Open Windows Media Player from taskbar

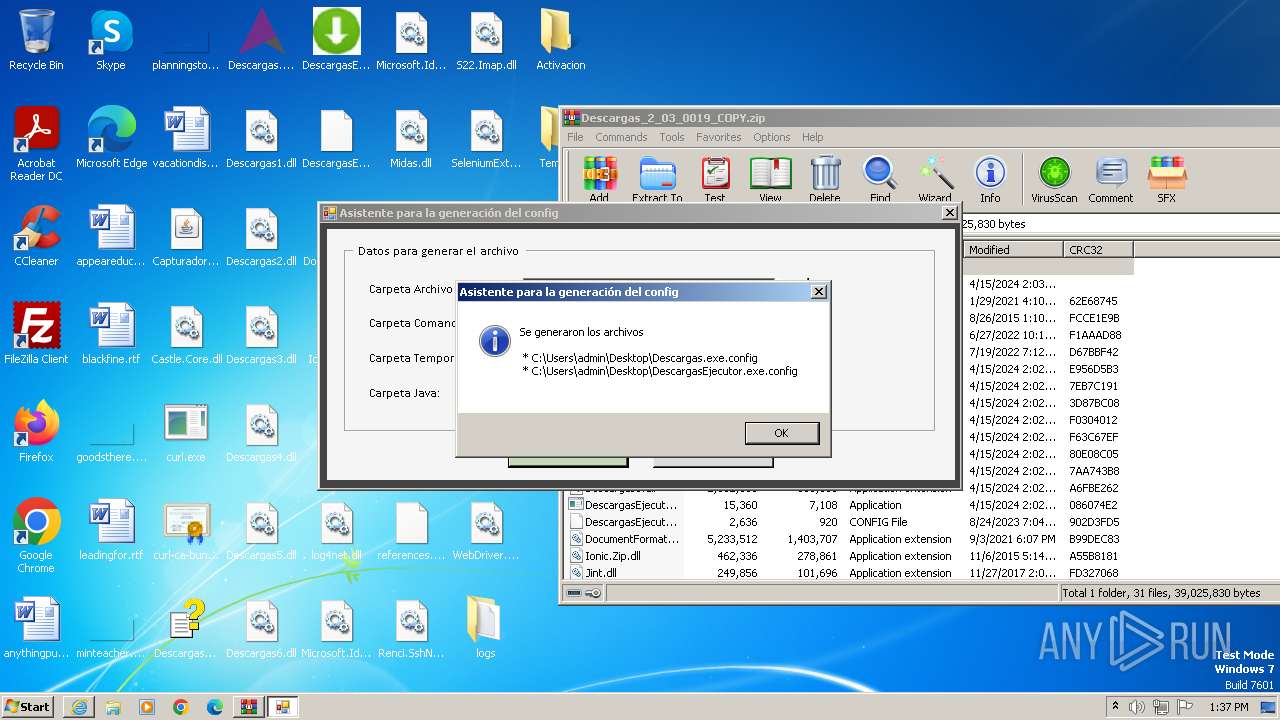[x=147, y=707]
